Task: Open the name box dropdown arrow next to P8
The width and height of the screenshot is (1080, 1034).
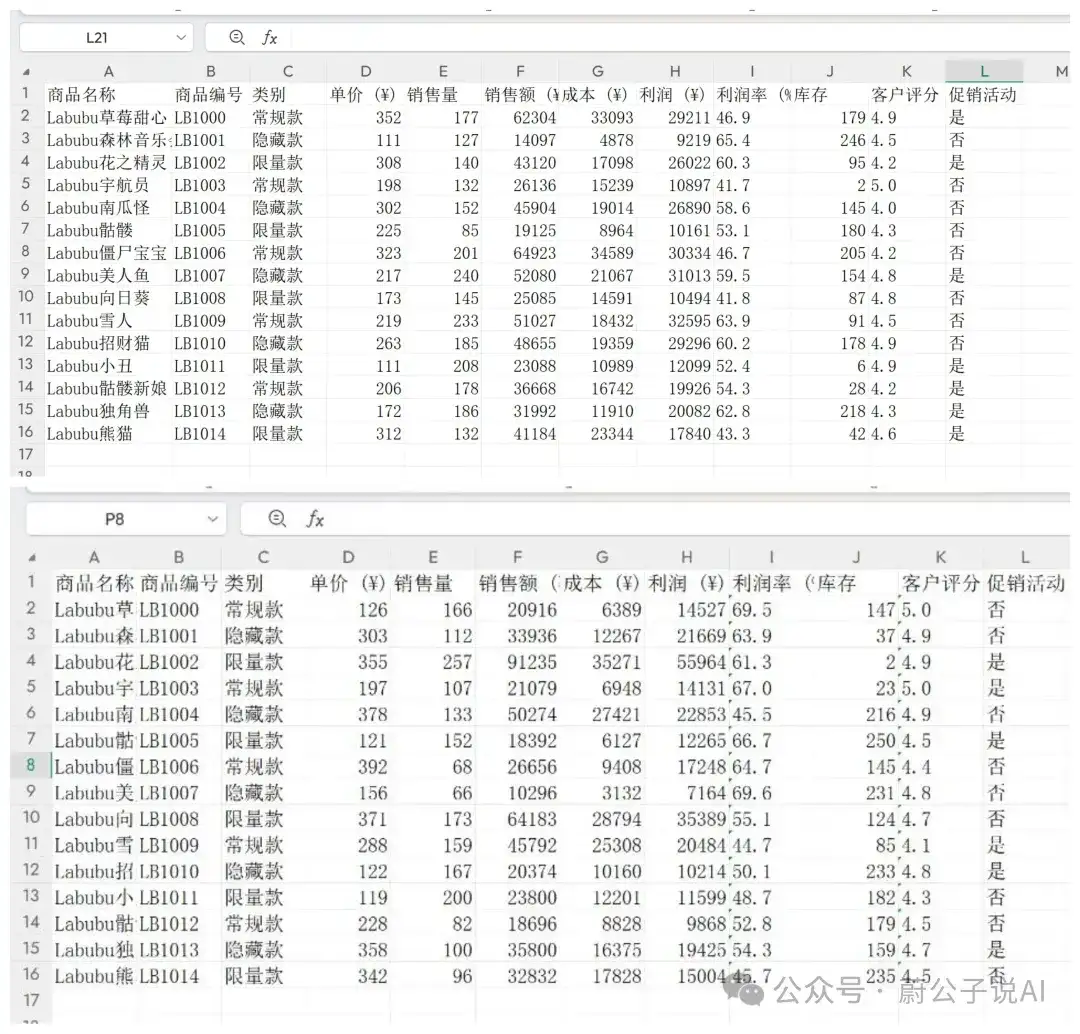Action: 213,519
